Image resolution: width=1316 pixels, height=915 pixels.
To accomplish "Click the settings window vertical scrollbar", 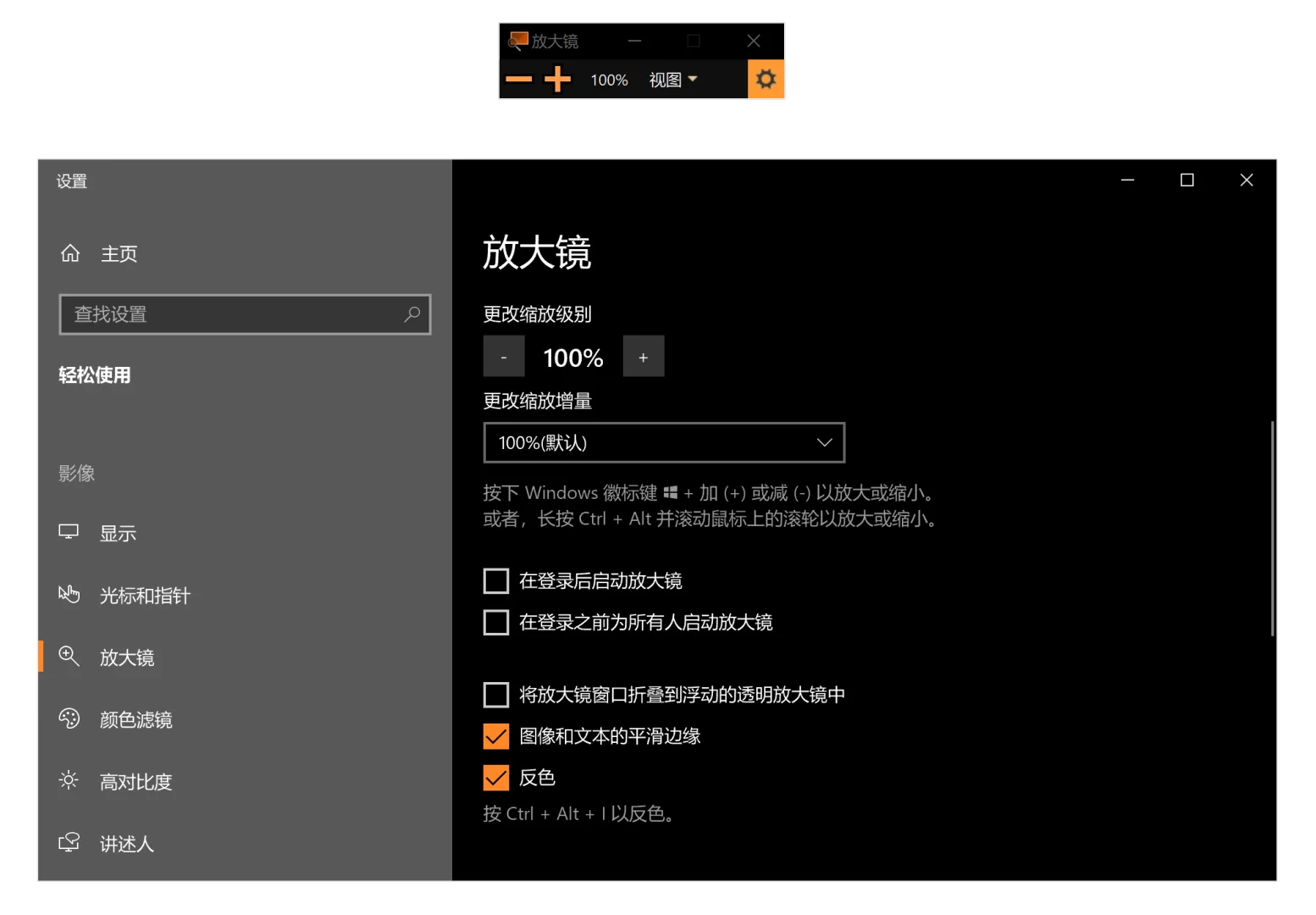I will point(1272,529).
